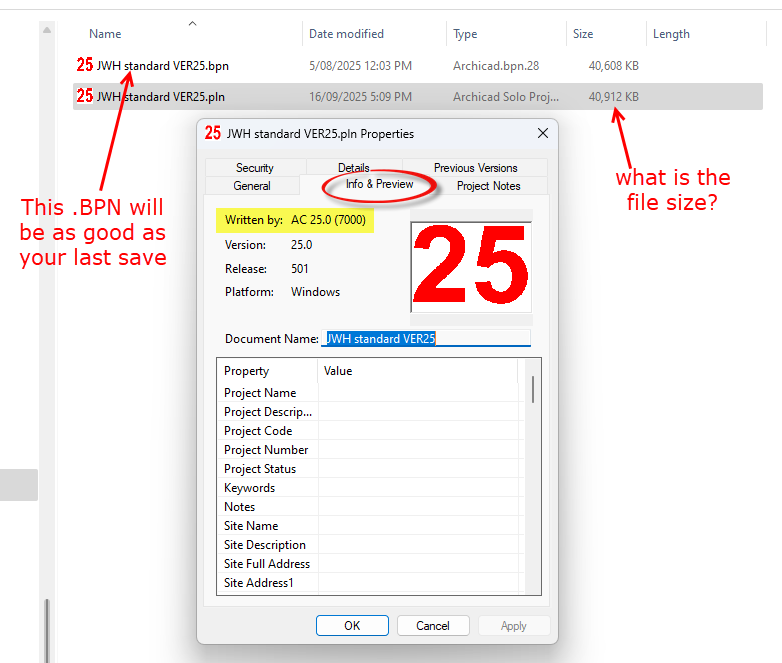782x663 pixels.
Task: Select the Site Description property row
Action: click(370, 544)
